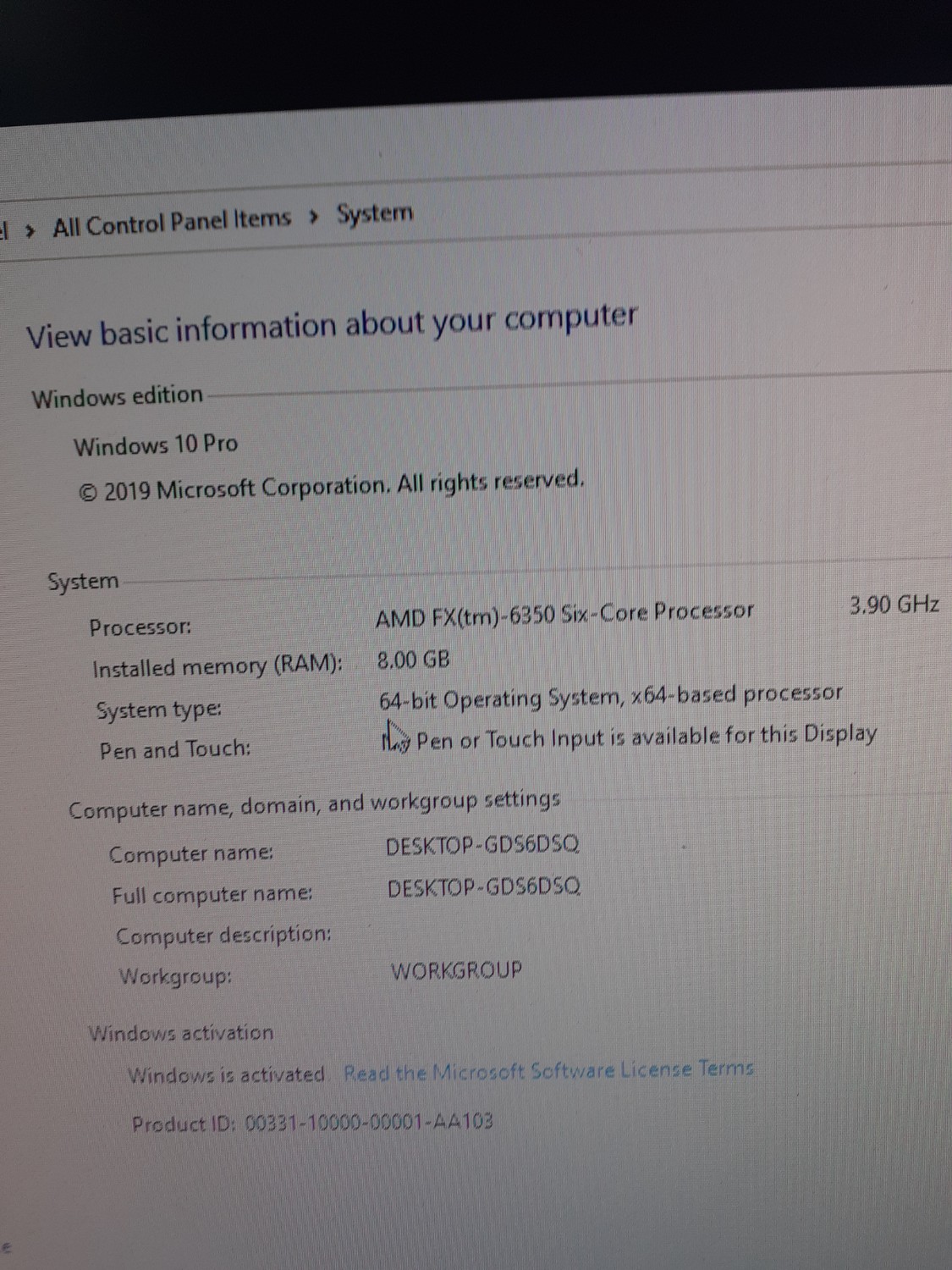Select Product ID '00331-10000-00001-AA103'
Viewport: 952px width, 1270px height.
click(x=369, y=1123)
